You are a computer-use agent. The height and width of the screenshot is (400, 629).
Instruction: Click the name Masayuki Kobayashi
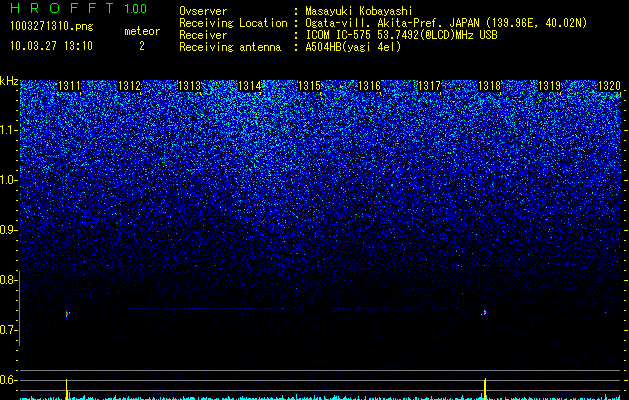point(359,11)
